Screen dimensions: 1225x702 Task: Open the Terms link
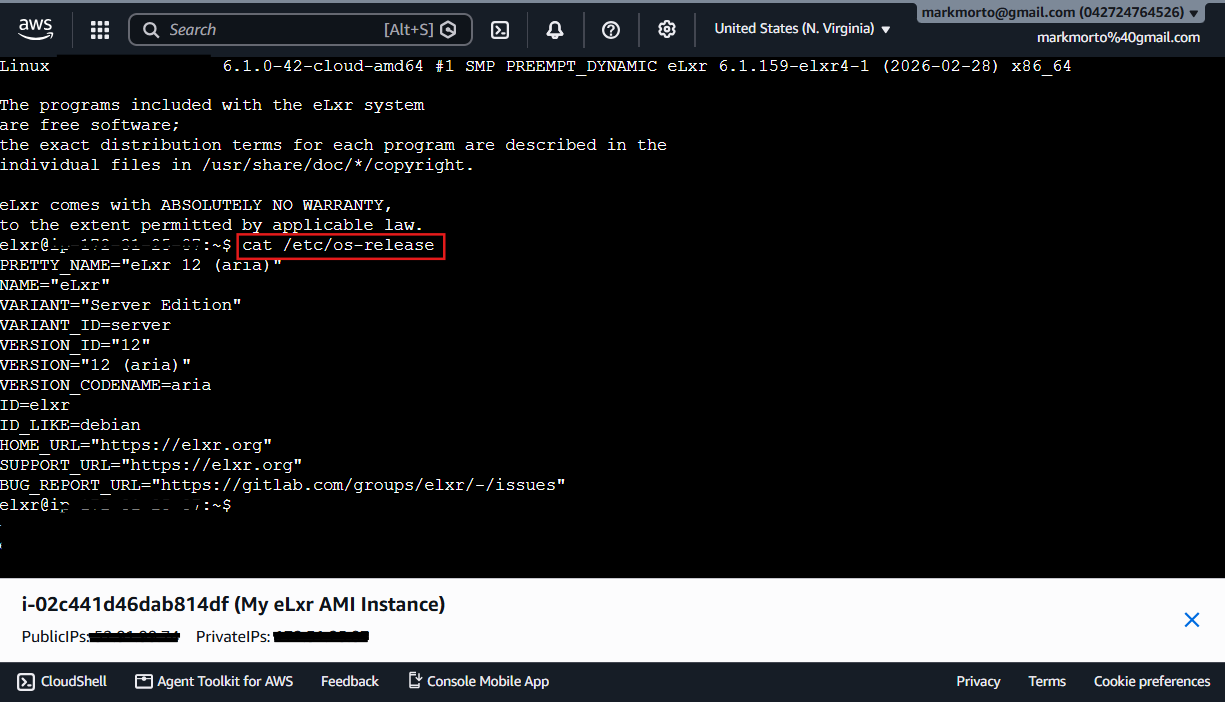[1047, 681]
